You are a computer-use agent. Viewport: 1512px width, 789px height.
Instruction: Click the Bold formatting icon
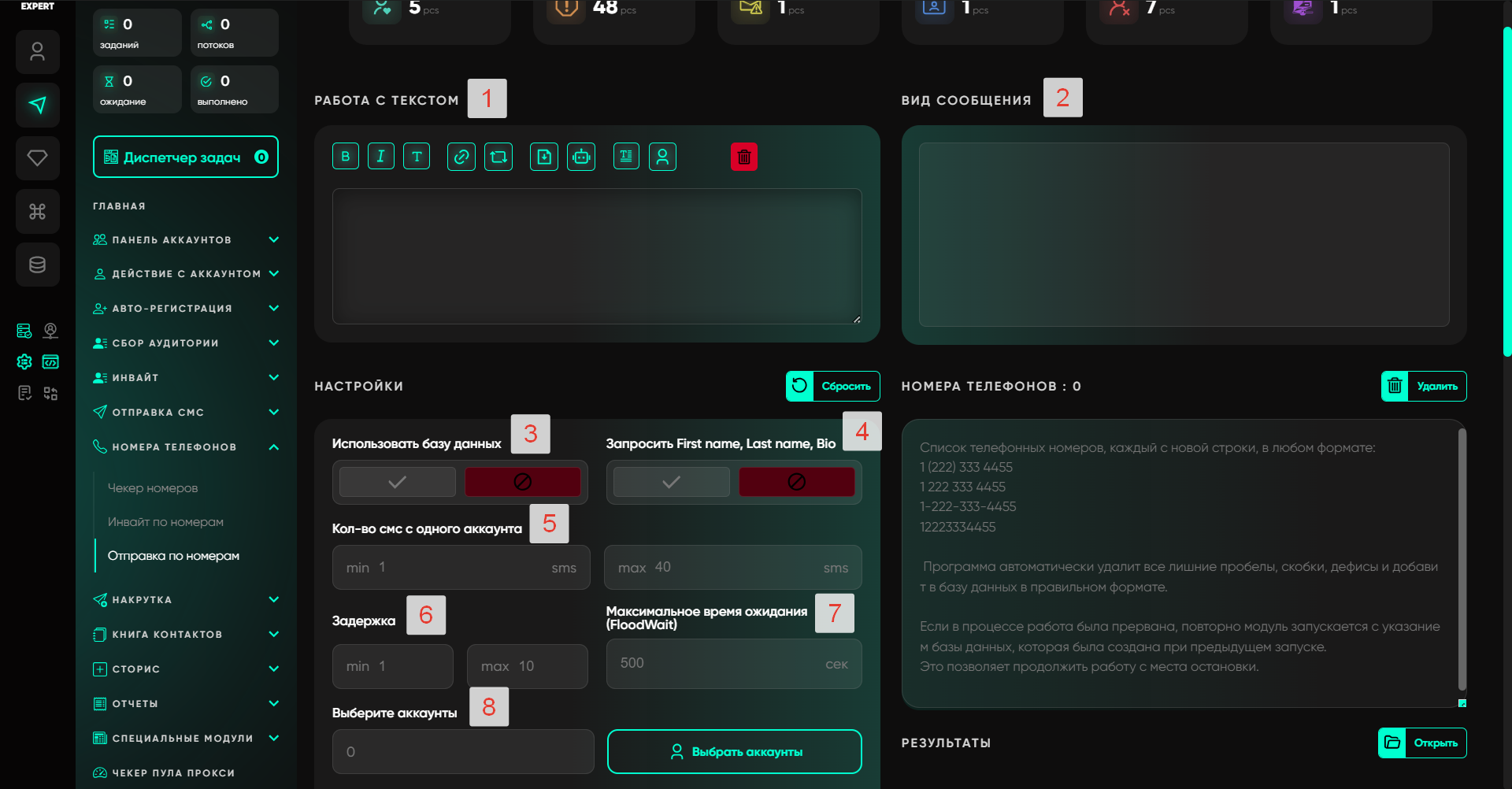[x=345, y=157]
